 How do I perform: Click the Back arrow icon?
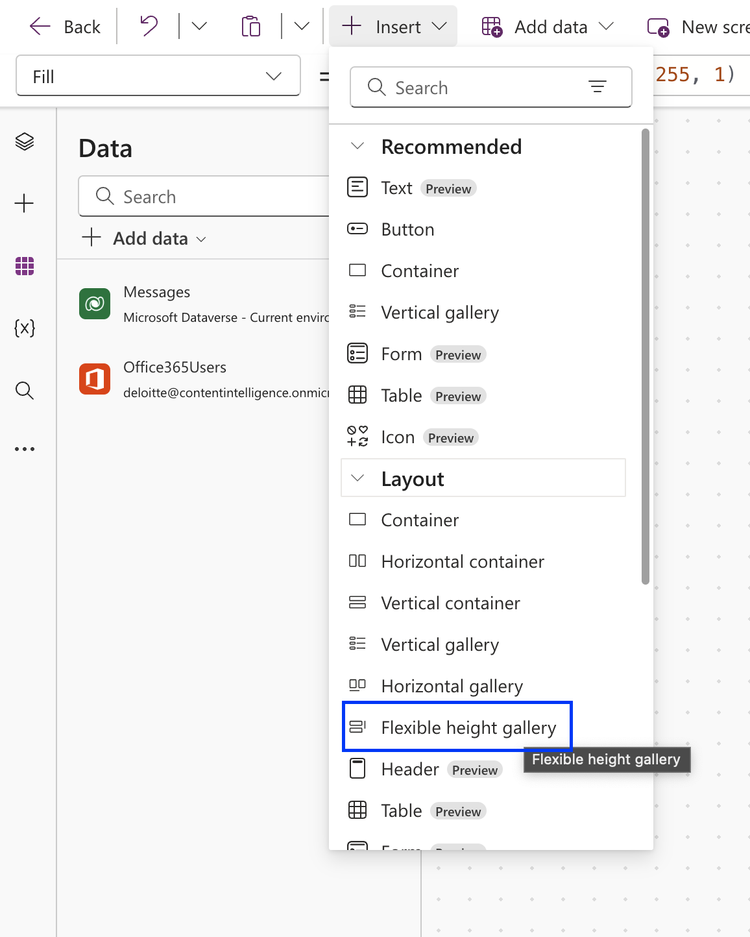click(x=40, y=26)
